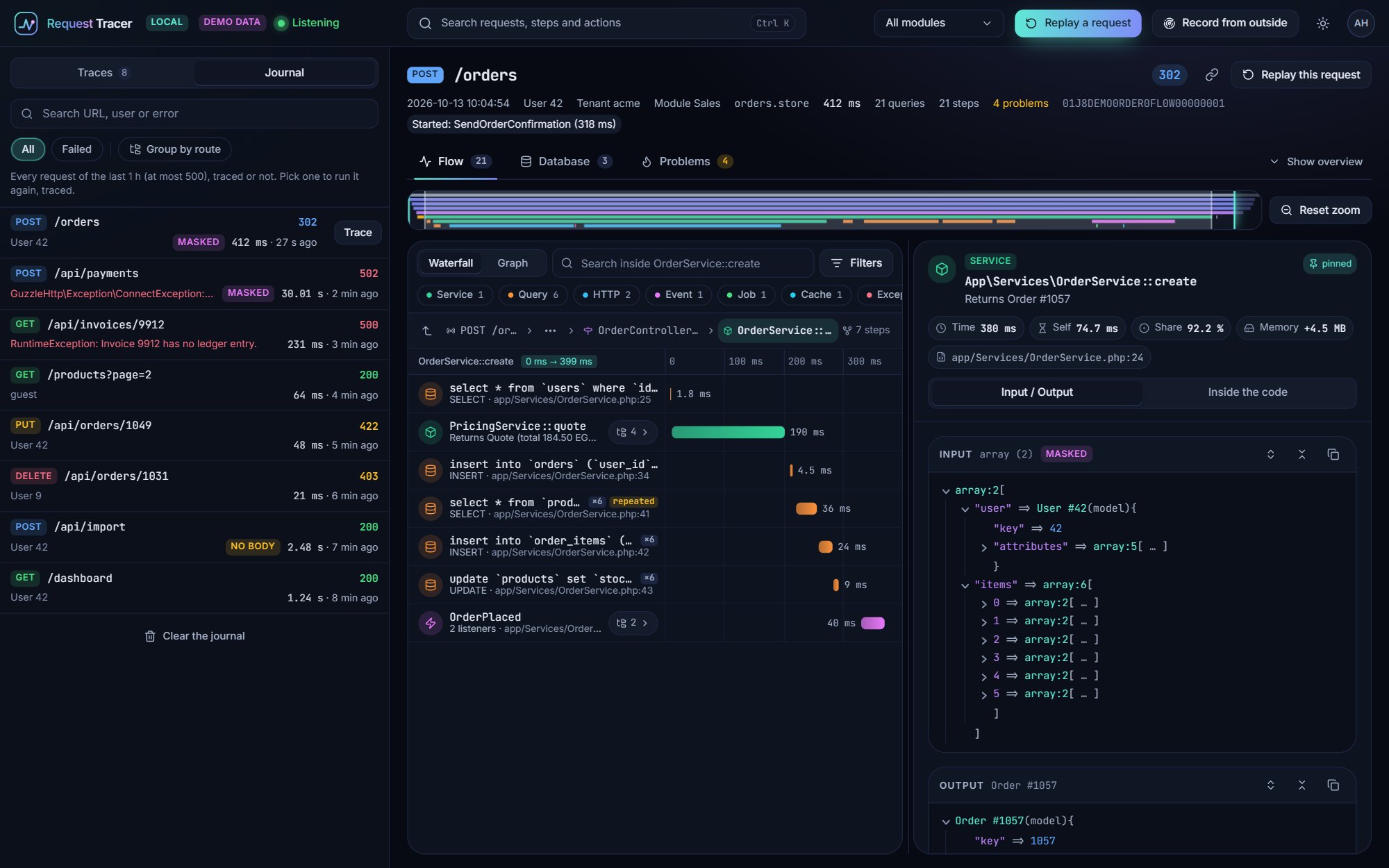The image size is (1389, 868).
Task: Toggle the Service filter chip
Action: click(455, 294)
